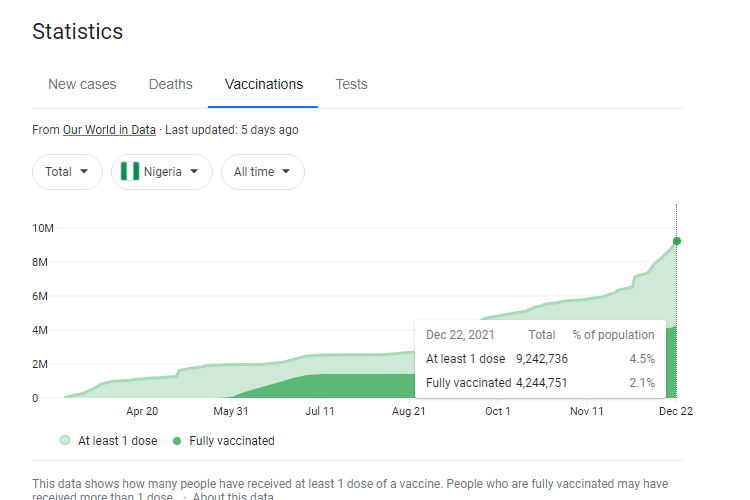The width and height of the screenshot is (750, 500).
Task: Open the All time range dropdown
Action: (263, 172)
